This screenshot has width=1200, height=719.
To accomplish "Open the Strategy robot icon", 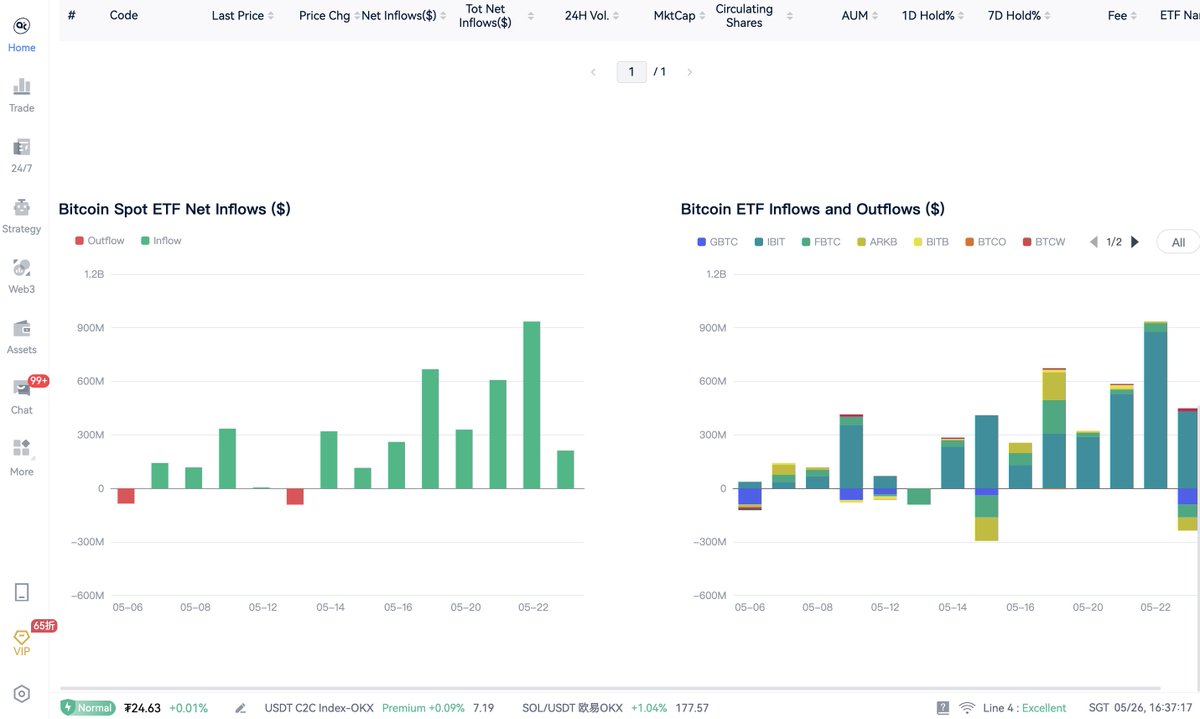I will coord(21,208).
